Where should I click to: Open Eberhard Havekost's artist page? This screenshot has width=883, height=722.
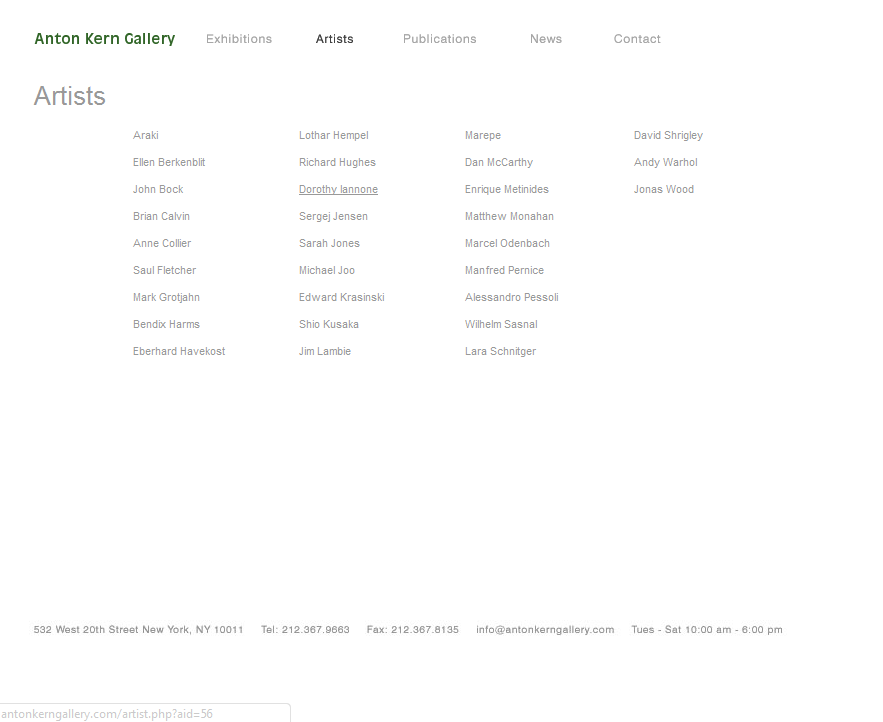[179, 352]
